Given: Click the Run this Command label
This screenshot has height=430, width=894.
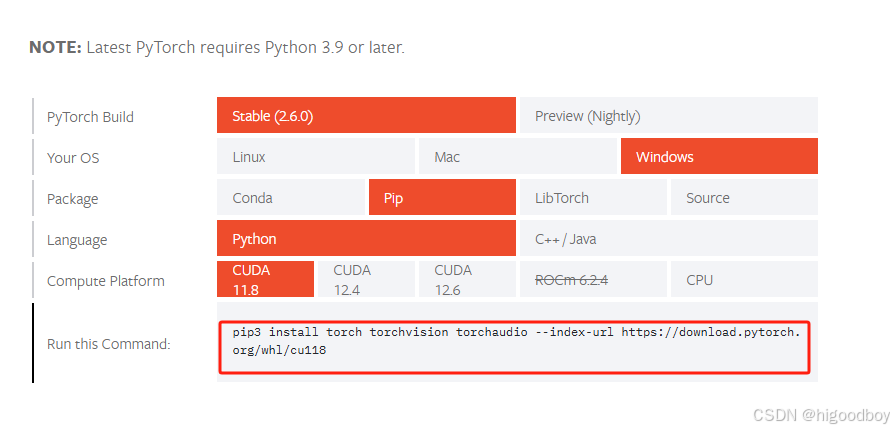Looking at the screenshot, I should coord(108,344).
